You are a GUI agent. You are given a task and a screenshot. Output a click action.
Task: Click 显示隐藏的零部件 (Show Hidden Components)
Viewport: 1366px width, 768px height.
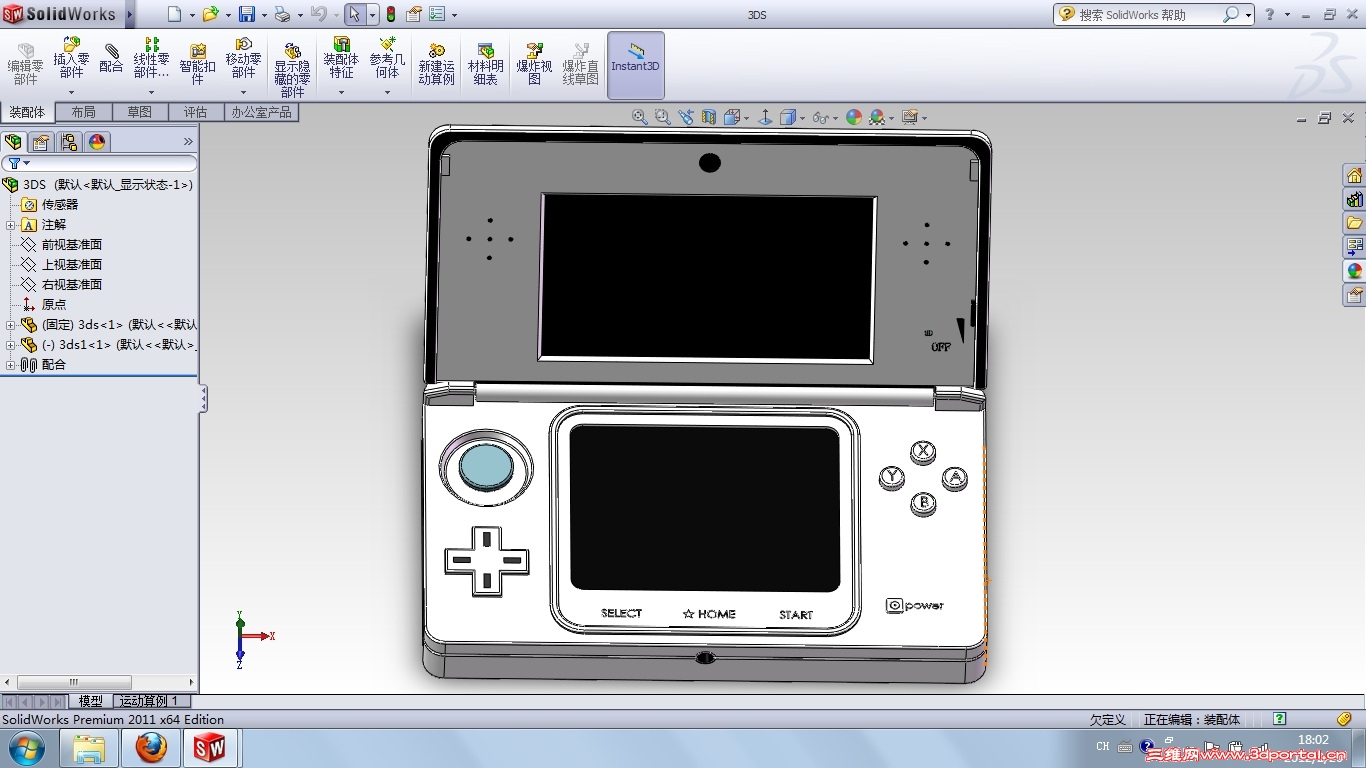[x=292, y=70]
